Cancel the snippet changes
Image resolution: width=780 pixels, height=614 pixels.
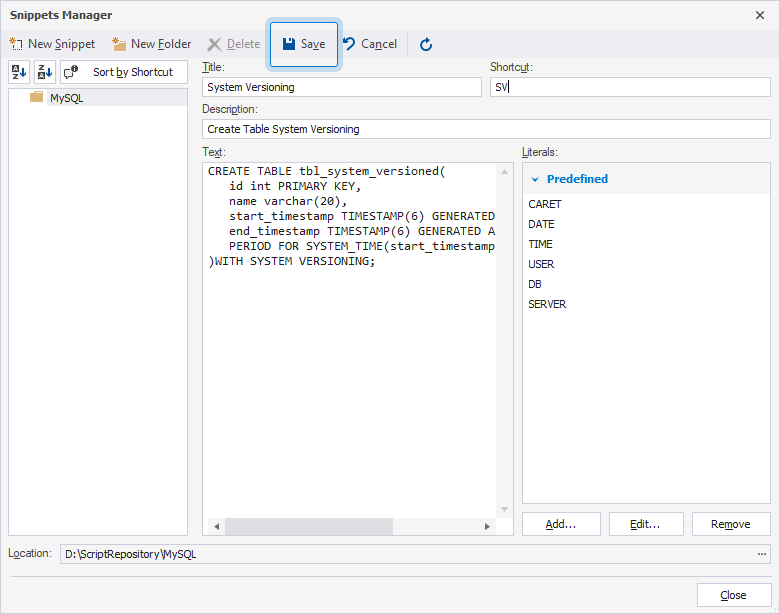pyautogui.click(x=370, y=44)
